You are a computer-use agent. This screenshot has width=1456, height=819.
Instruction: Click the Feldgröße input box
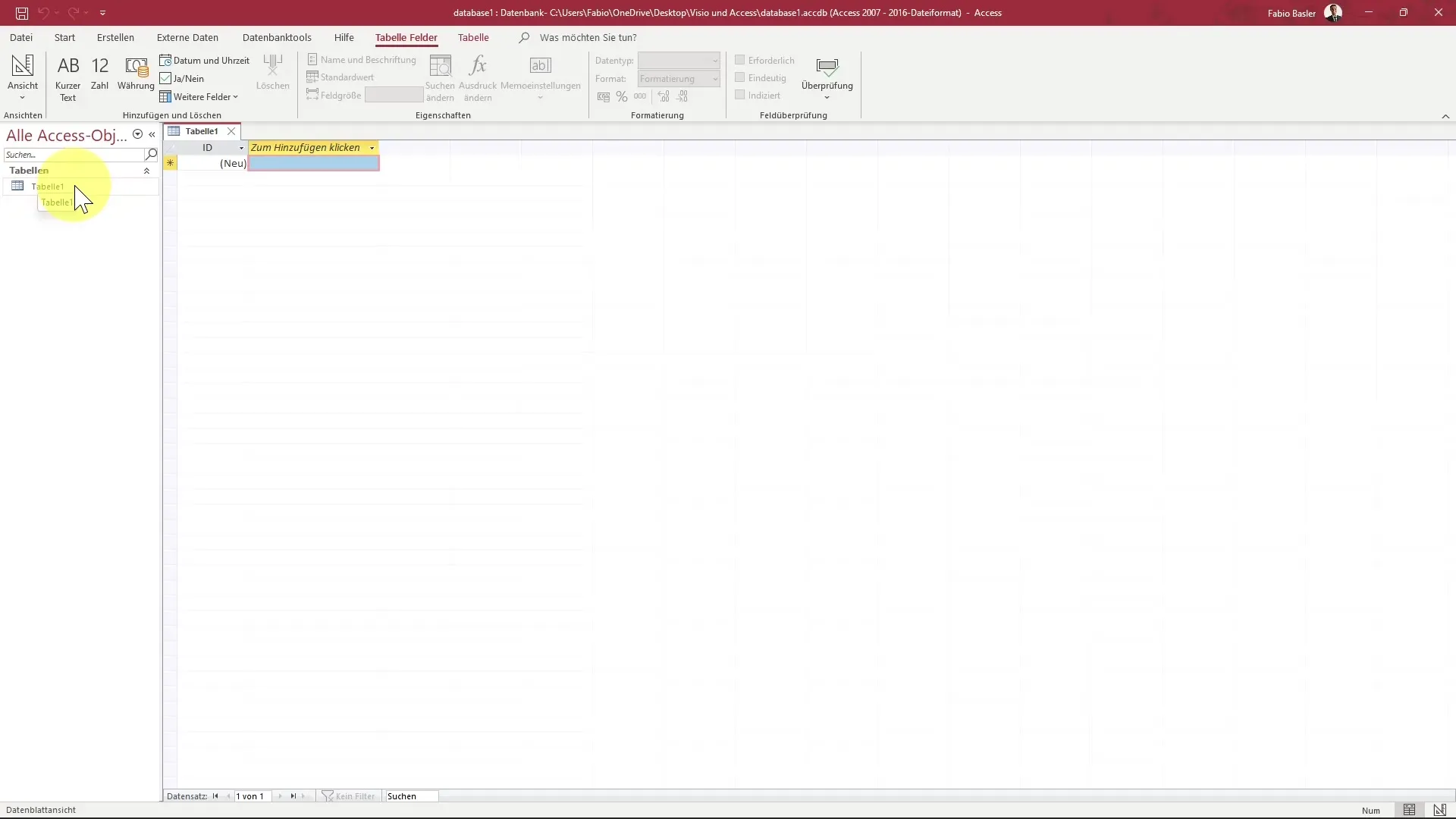pyautogui.click(x=394, y=95)
